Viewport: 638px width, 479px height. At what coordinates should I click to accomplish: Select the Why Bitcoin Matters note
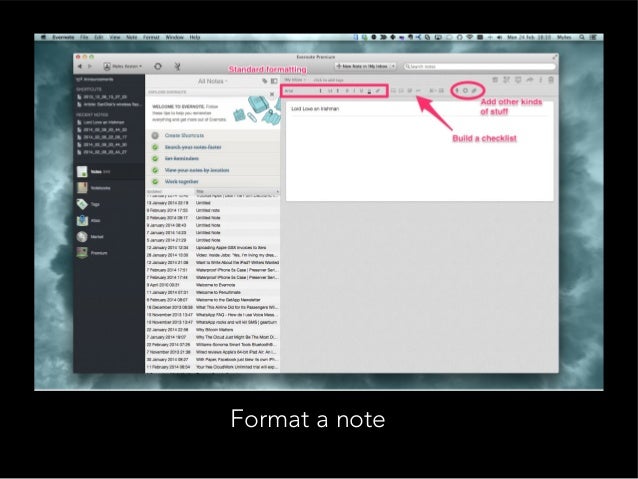[x=212, y=330]
